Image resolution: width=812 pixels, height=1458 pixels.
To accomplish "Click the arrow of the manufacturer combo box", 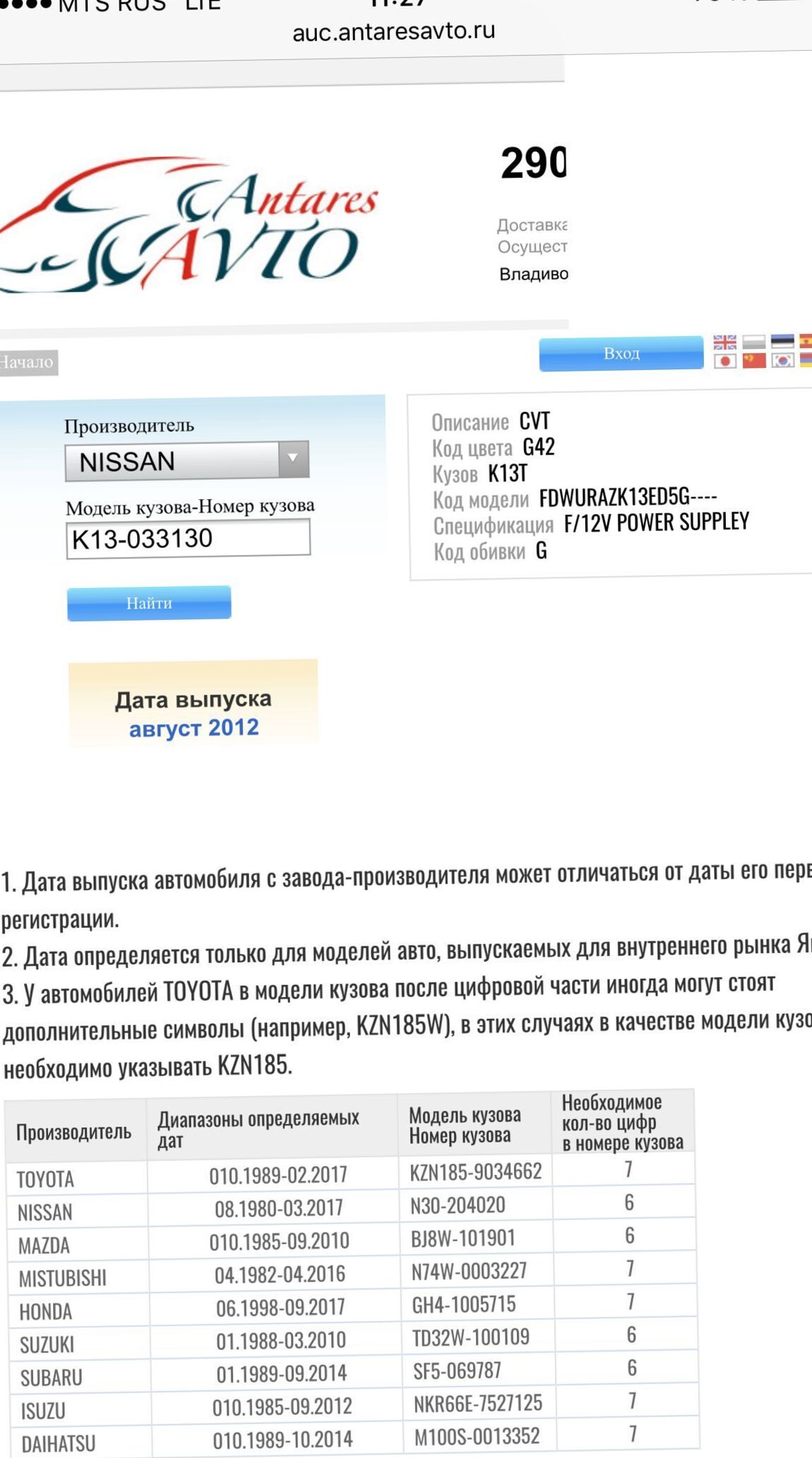I will point(293,460).
